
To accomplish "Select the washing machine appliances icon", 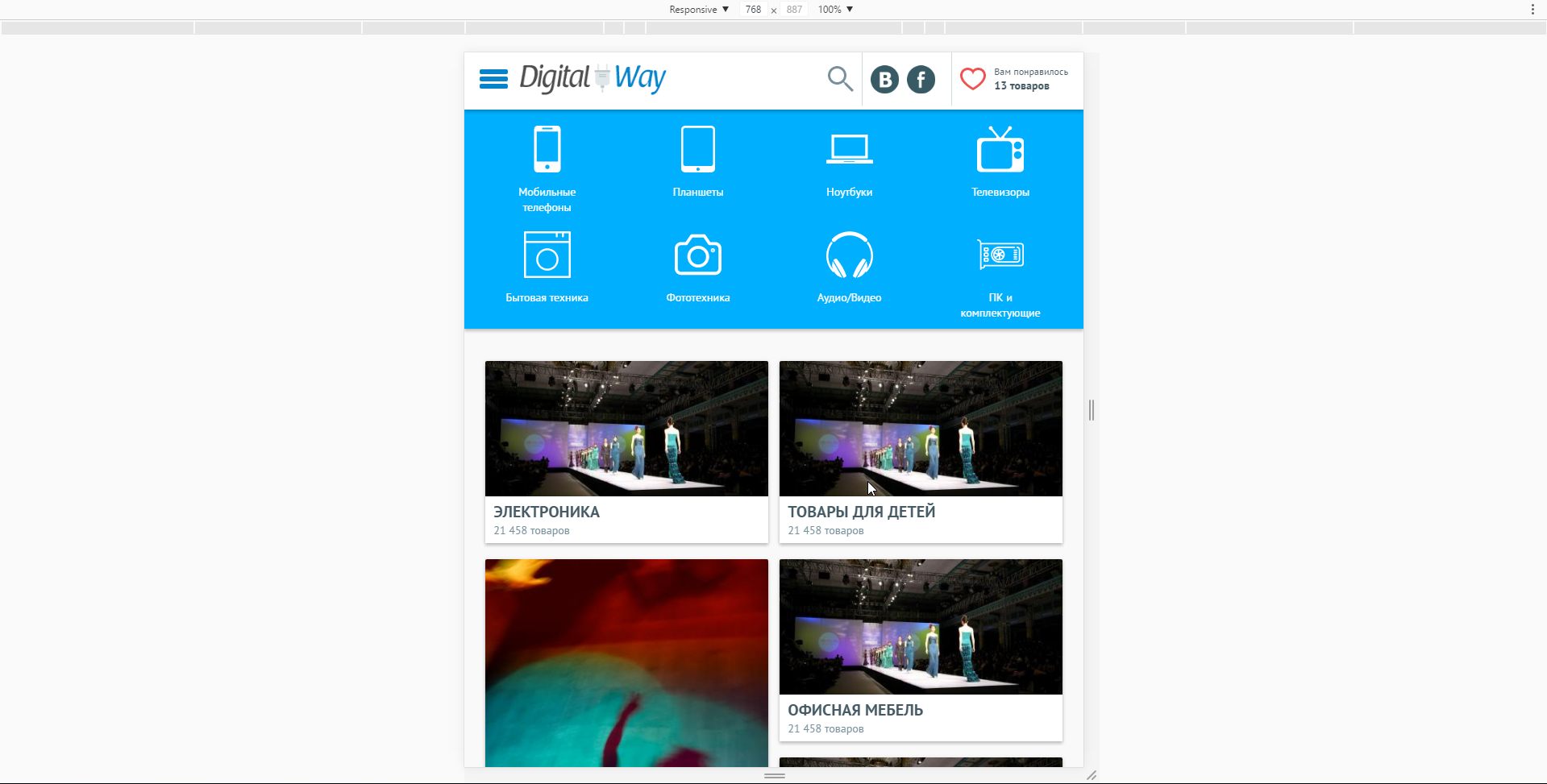I will pos(547,255).
